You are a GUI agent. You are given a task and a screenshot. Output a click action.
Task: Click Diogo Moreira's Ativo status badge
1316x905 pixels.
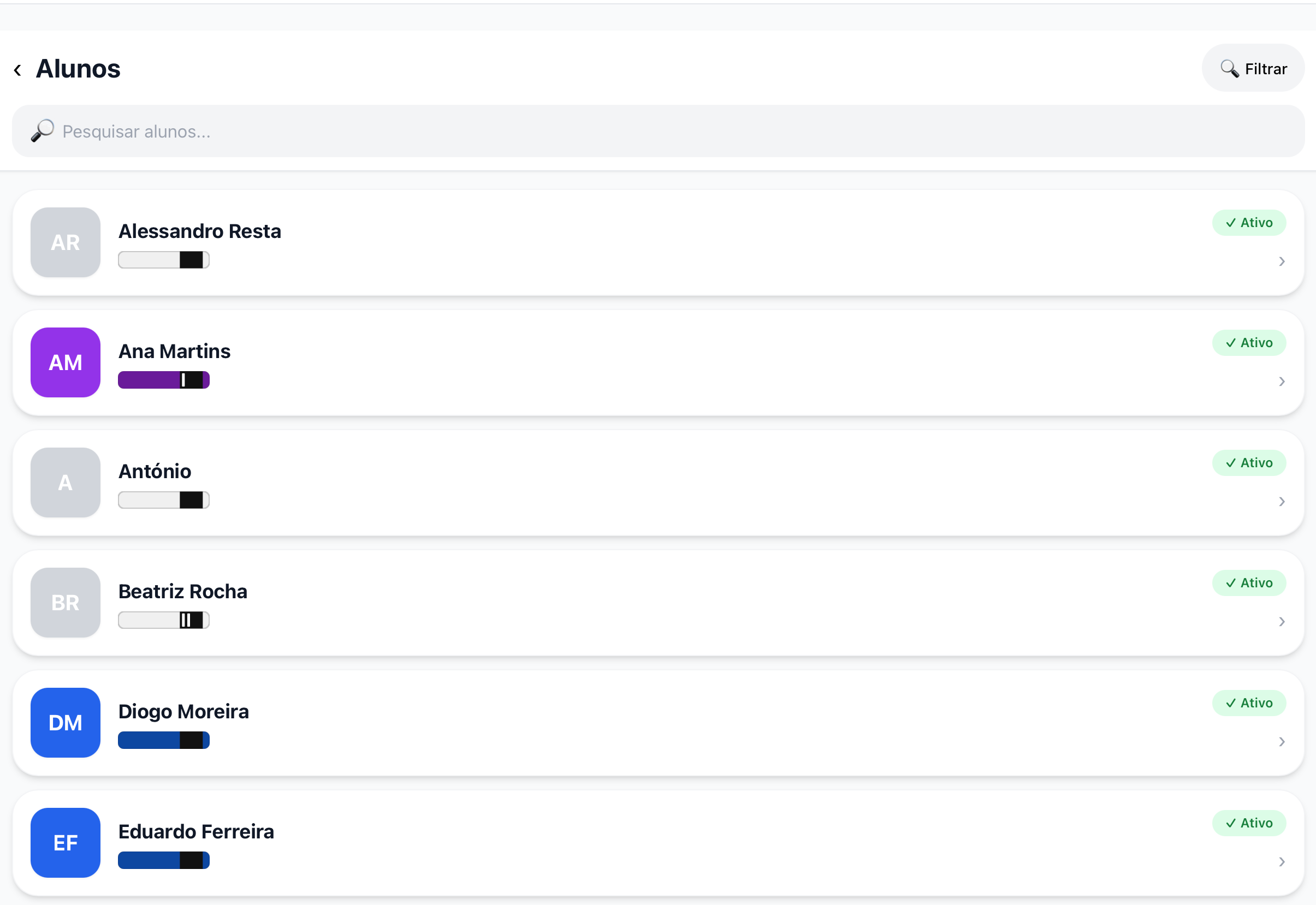click(x=1249, y=703)
